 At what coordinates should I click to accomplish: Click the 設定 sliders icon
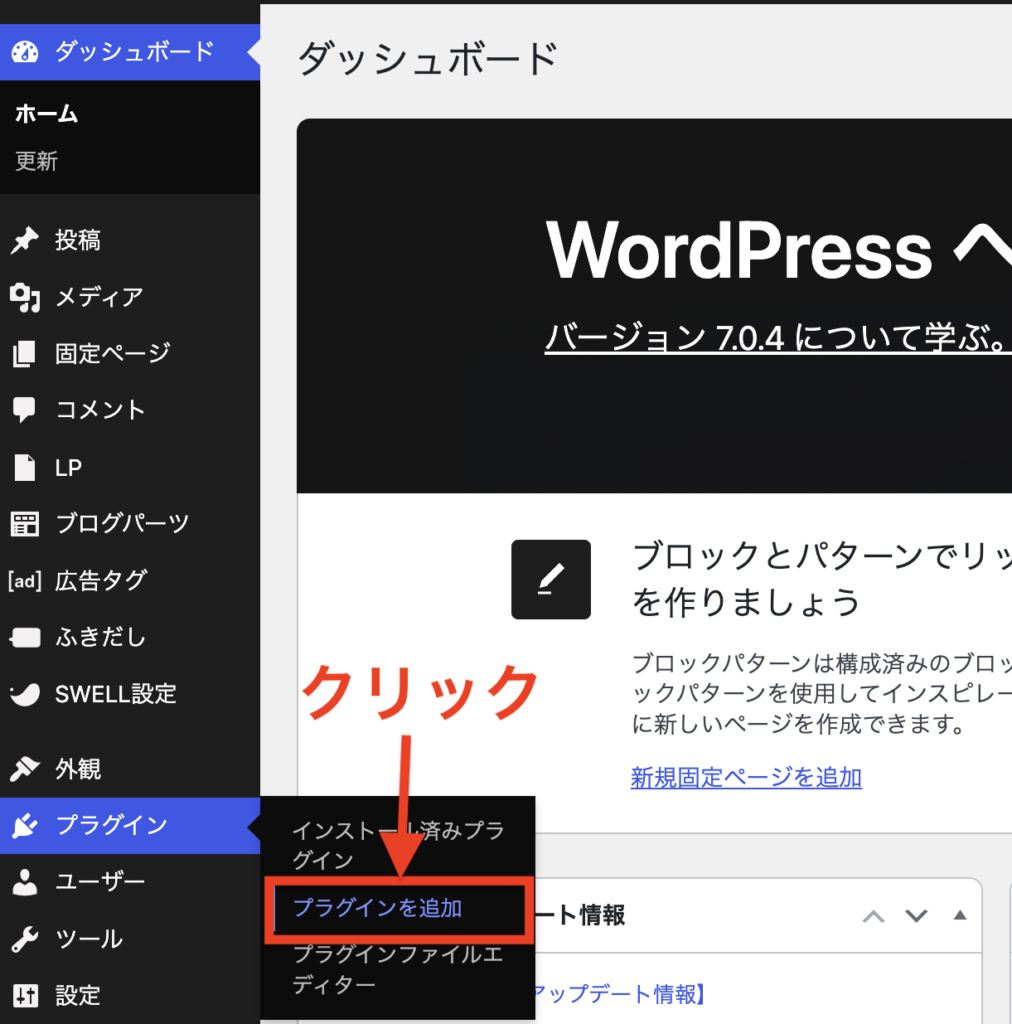25,996
